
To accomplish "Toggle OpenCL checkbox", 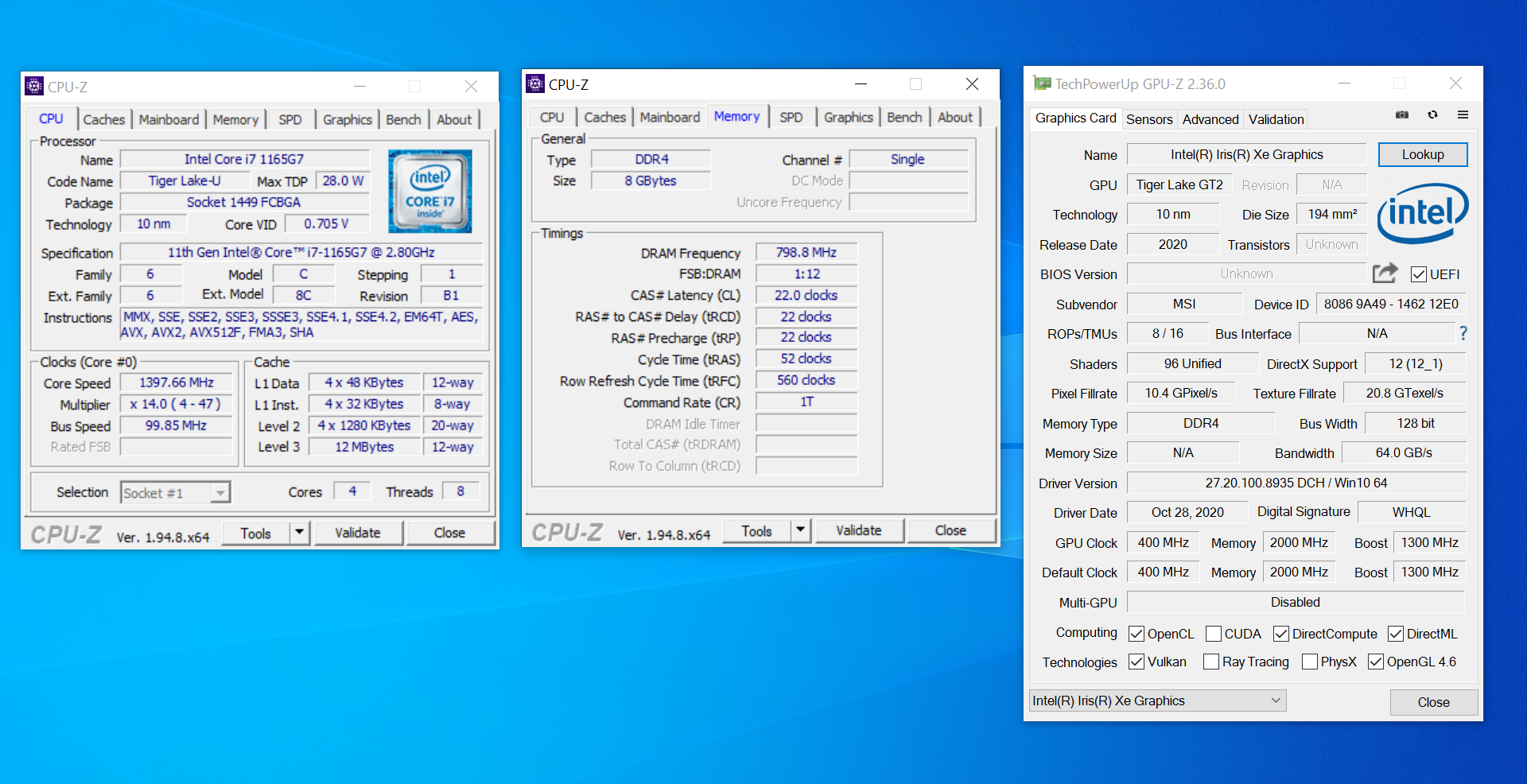I will pyautogui.click(x=1137, y=634).
